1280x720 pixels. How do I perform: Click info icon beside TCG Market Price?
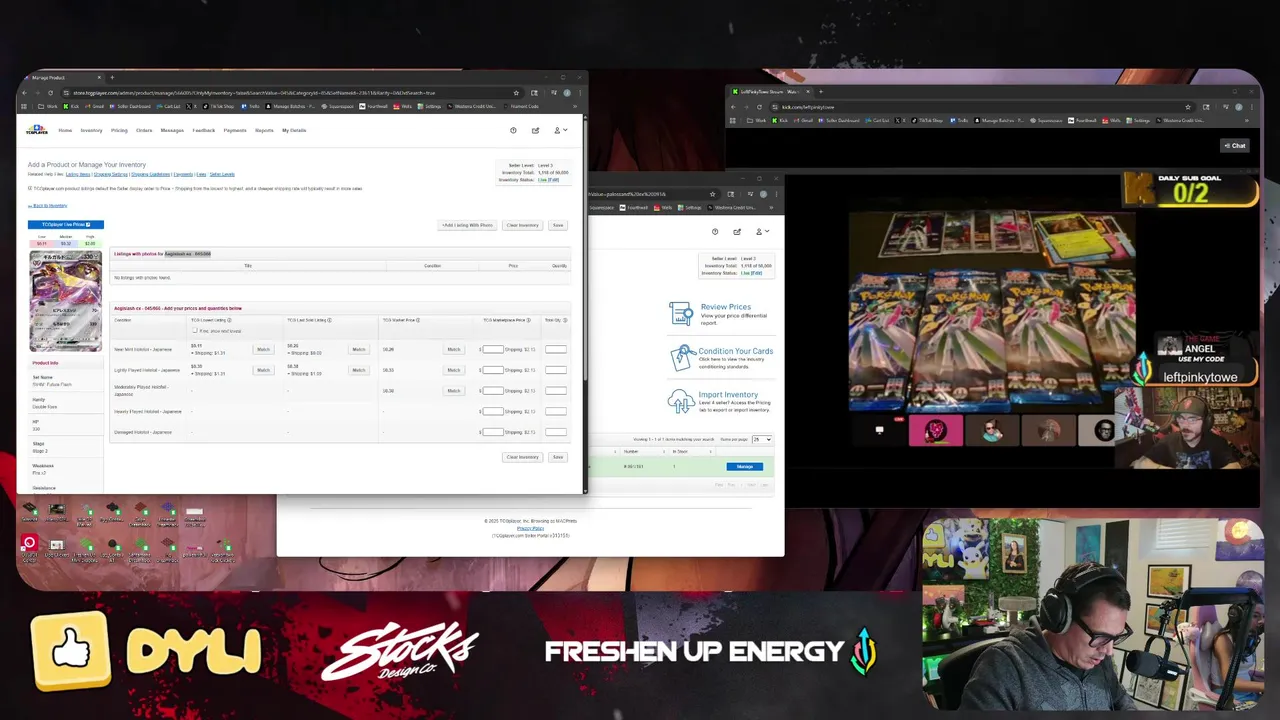(418, 320)
